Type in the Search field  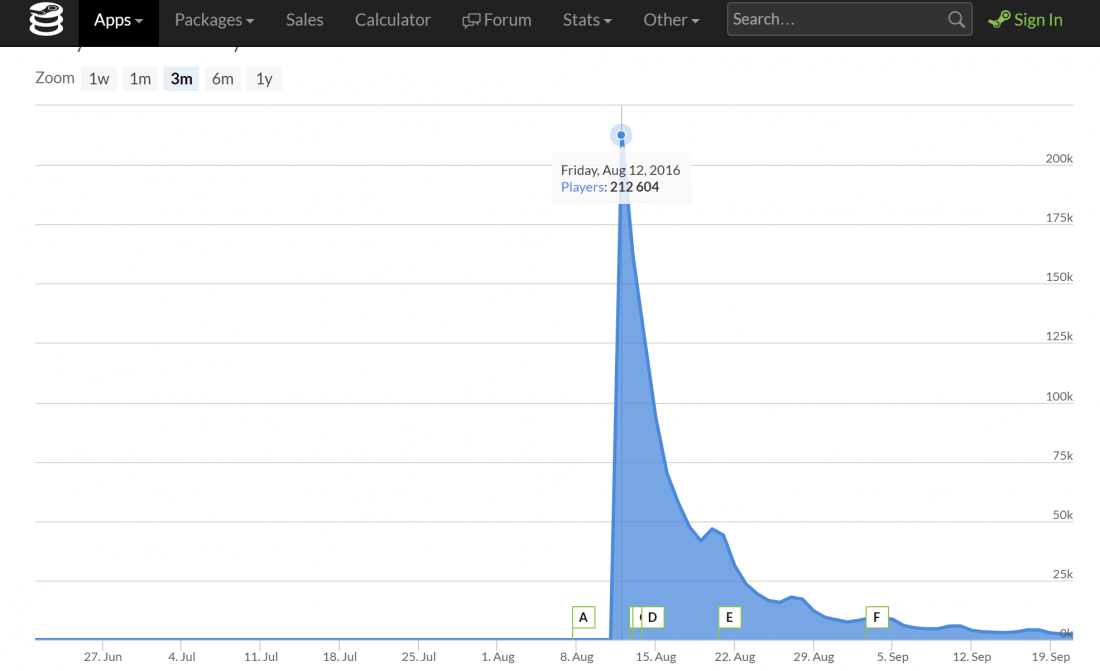click(x=835, y=20)
